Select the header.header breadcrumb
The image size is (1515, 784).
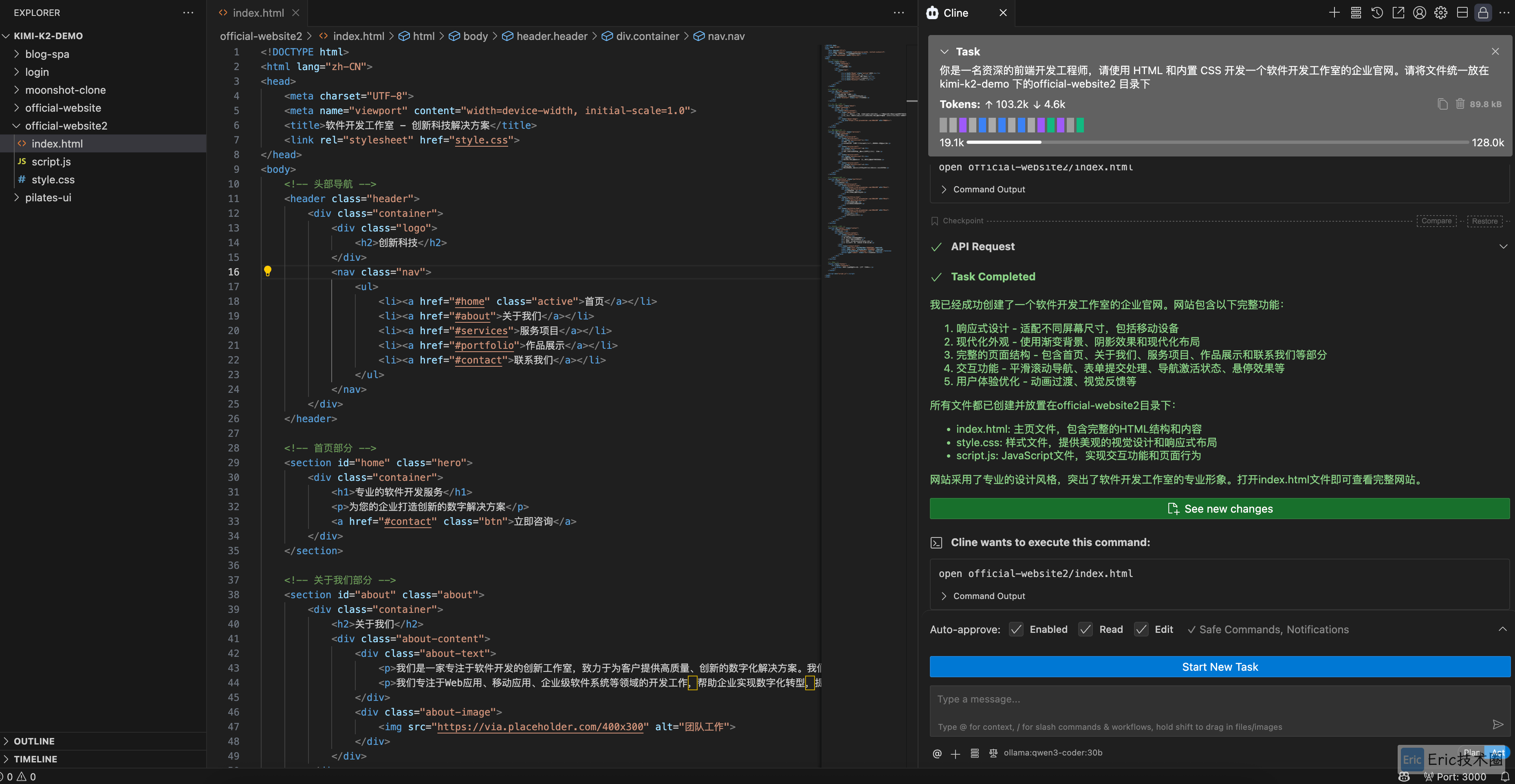coord(545,36)
